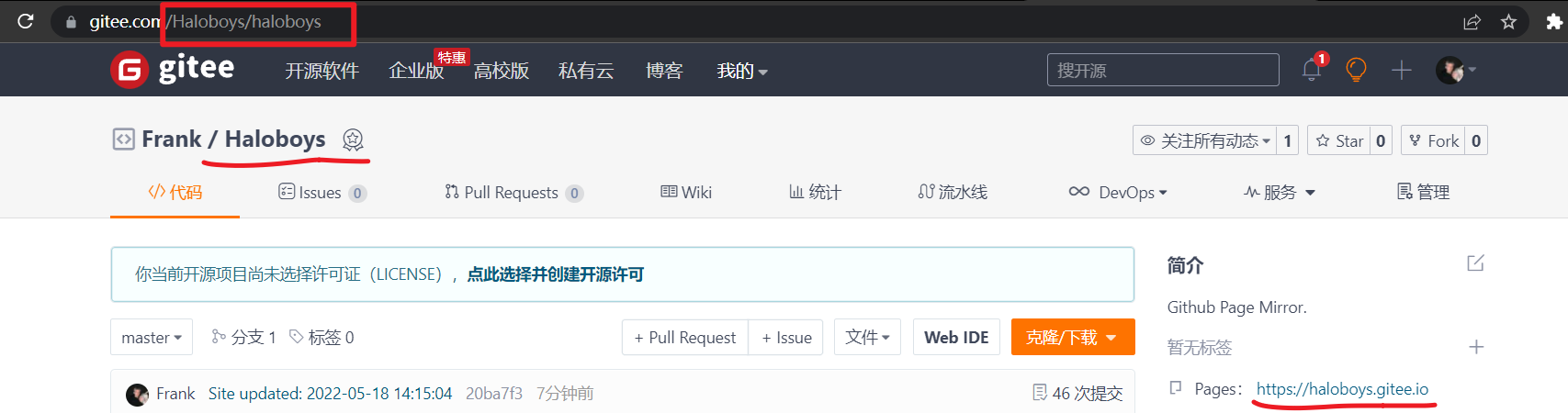Image resolution: width=1568 pixels, height=413 pixels.
Task: Click the padlock site info icon
Action: tap(71, 22)
